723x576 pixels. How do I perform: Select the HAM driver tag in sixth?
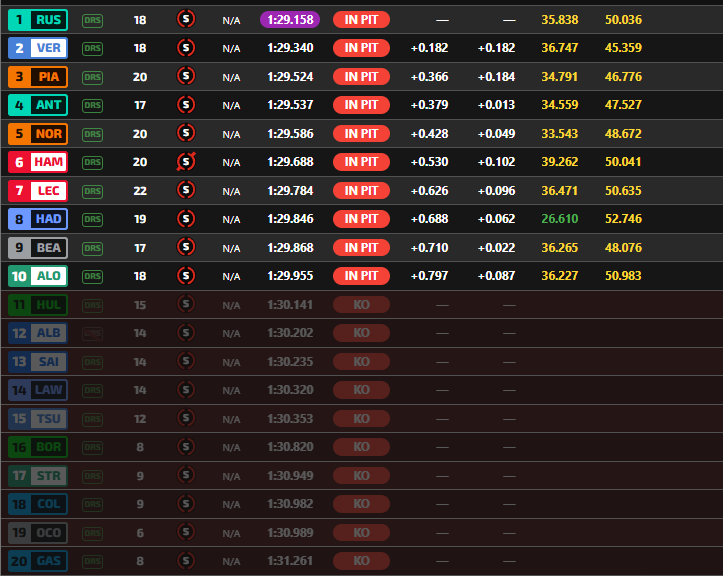[37, 162]
